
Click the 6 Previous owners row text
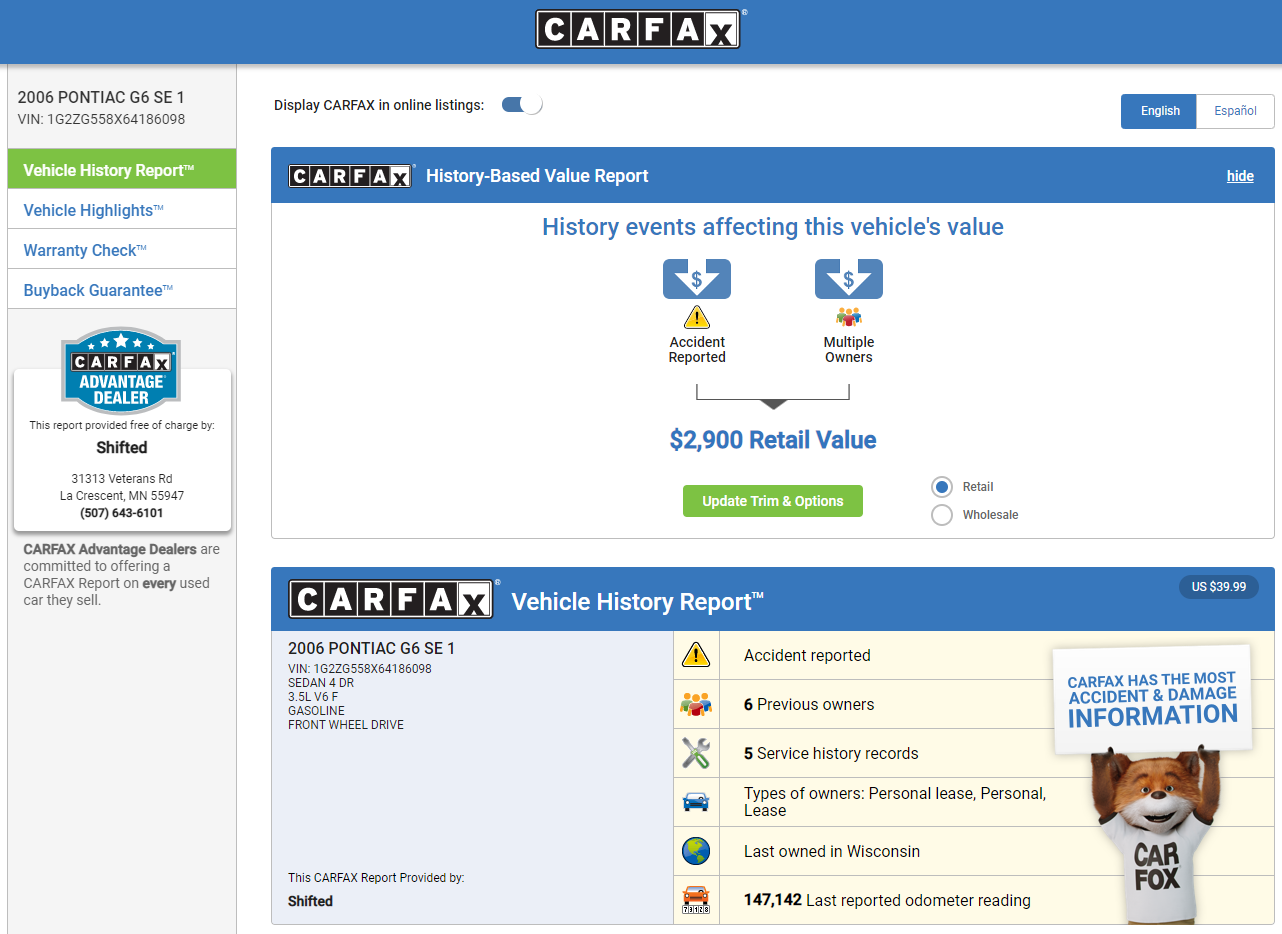809,704
